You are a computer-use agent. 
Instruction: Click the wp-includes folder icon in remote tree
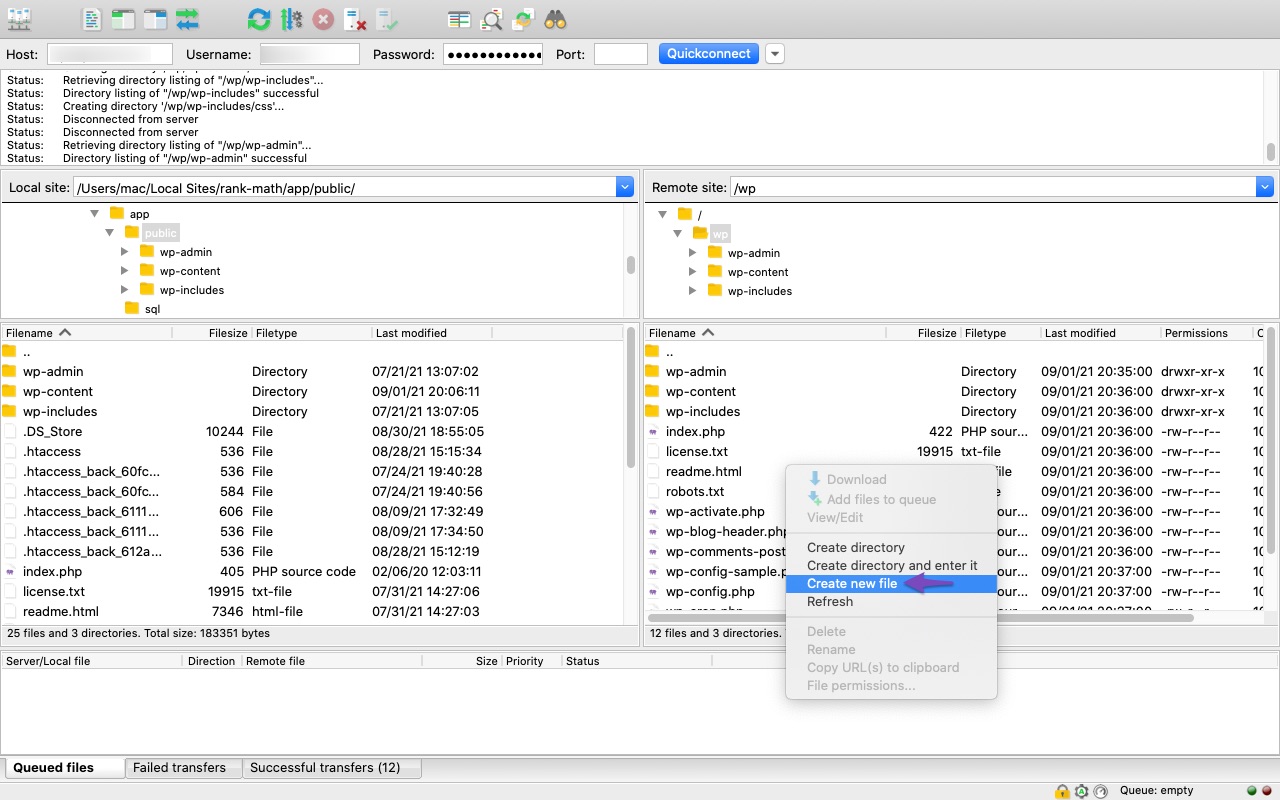(714, 290)
